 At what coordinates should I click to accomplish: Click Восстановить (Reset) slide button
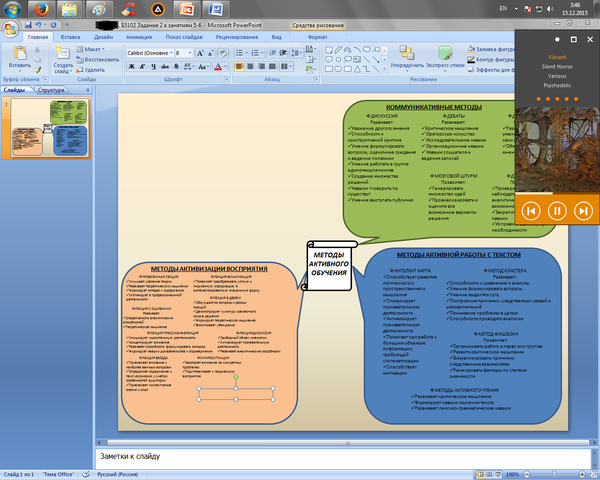click(100, 59)
